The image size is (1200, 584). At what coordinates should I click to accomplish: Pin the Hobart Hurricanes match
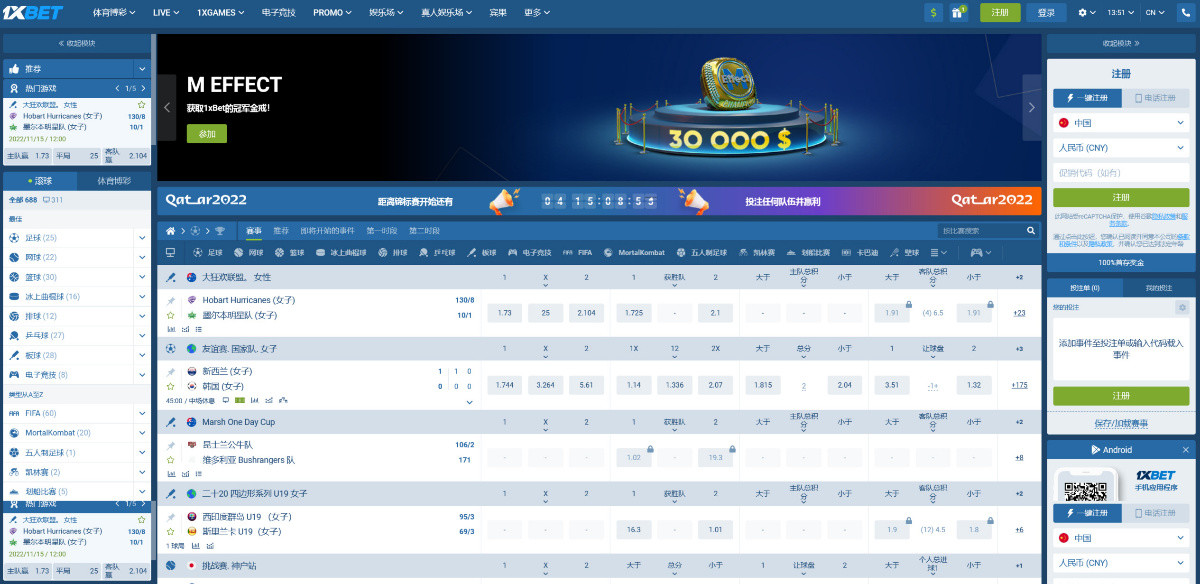pyautogui.click(x=171, y=300)
